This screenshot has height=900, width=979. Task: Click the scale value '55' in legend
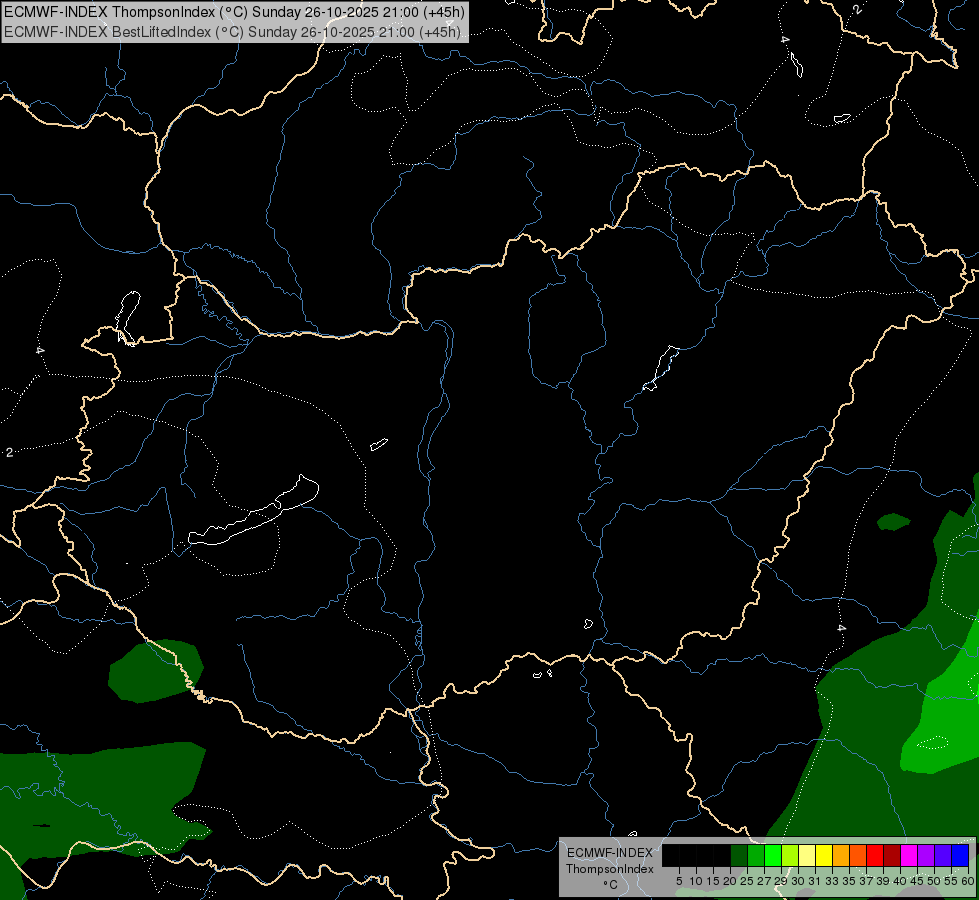tap(950, 881)
